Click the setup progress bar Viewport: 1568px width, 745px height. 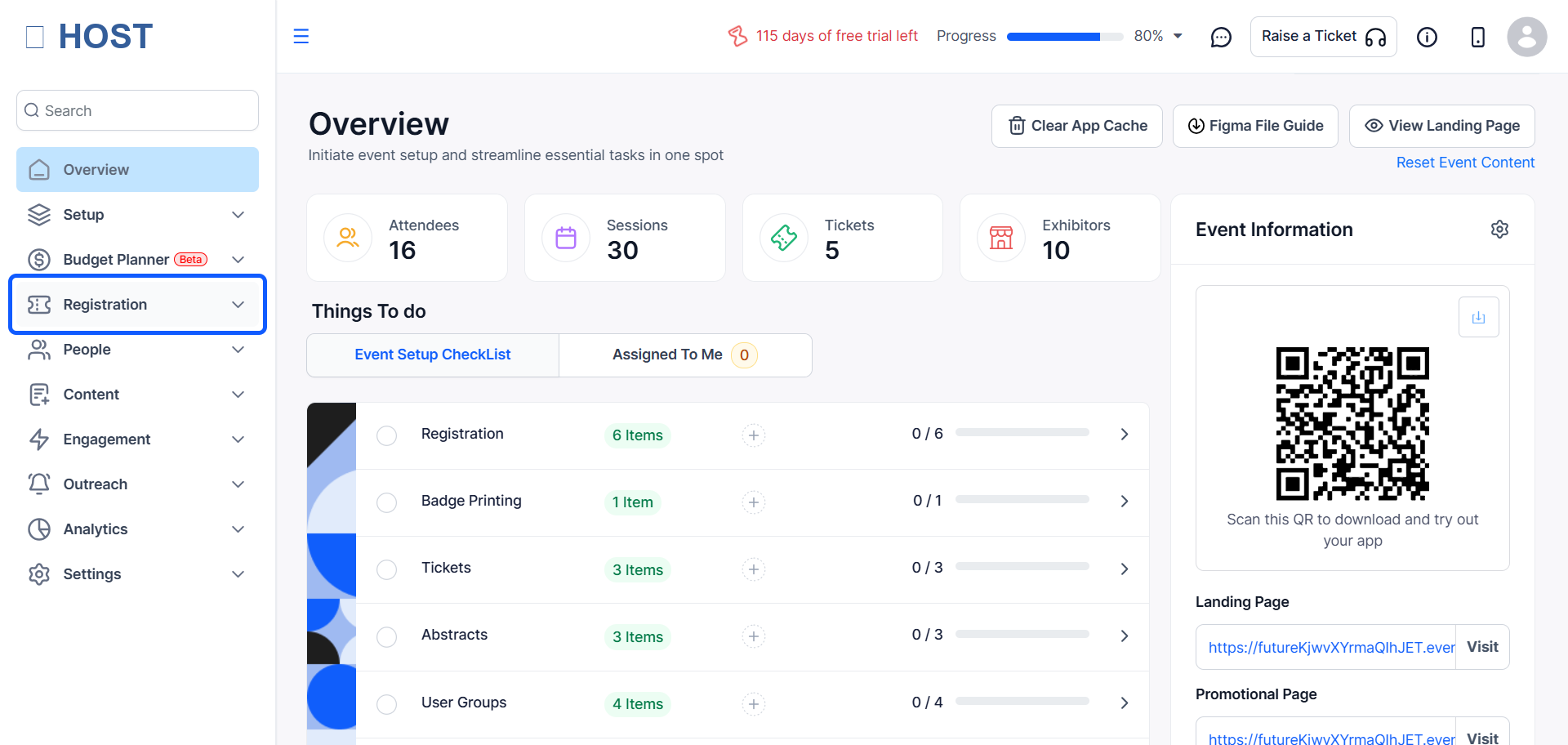coord(1064,37)
